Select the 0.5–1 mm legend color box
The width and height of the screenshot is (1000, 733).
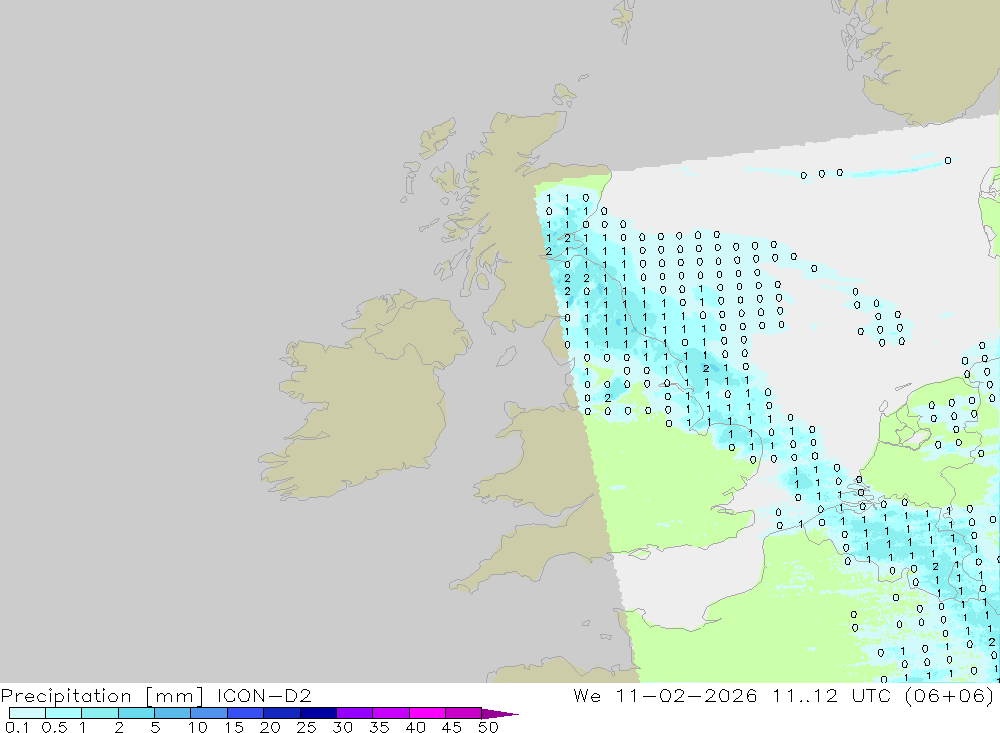point(64,713)
